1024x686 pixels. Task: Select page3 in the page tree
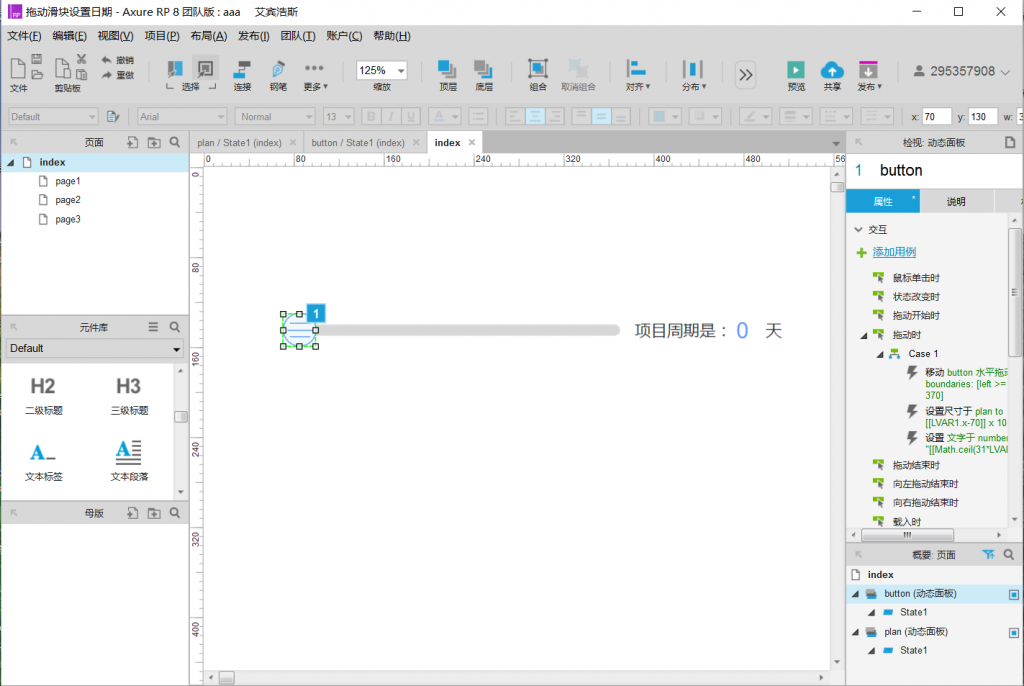click(x=68, y=220)
